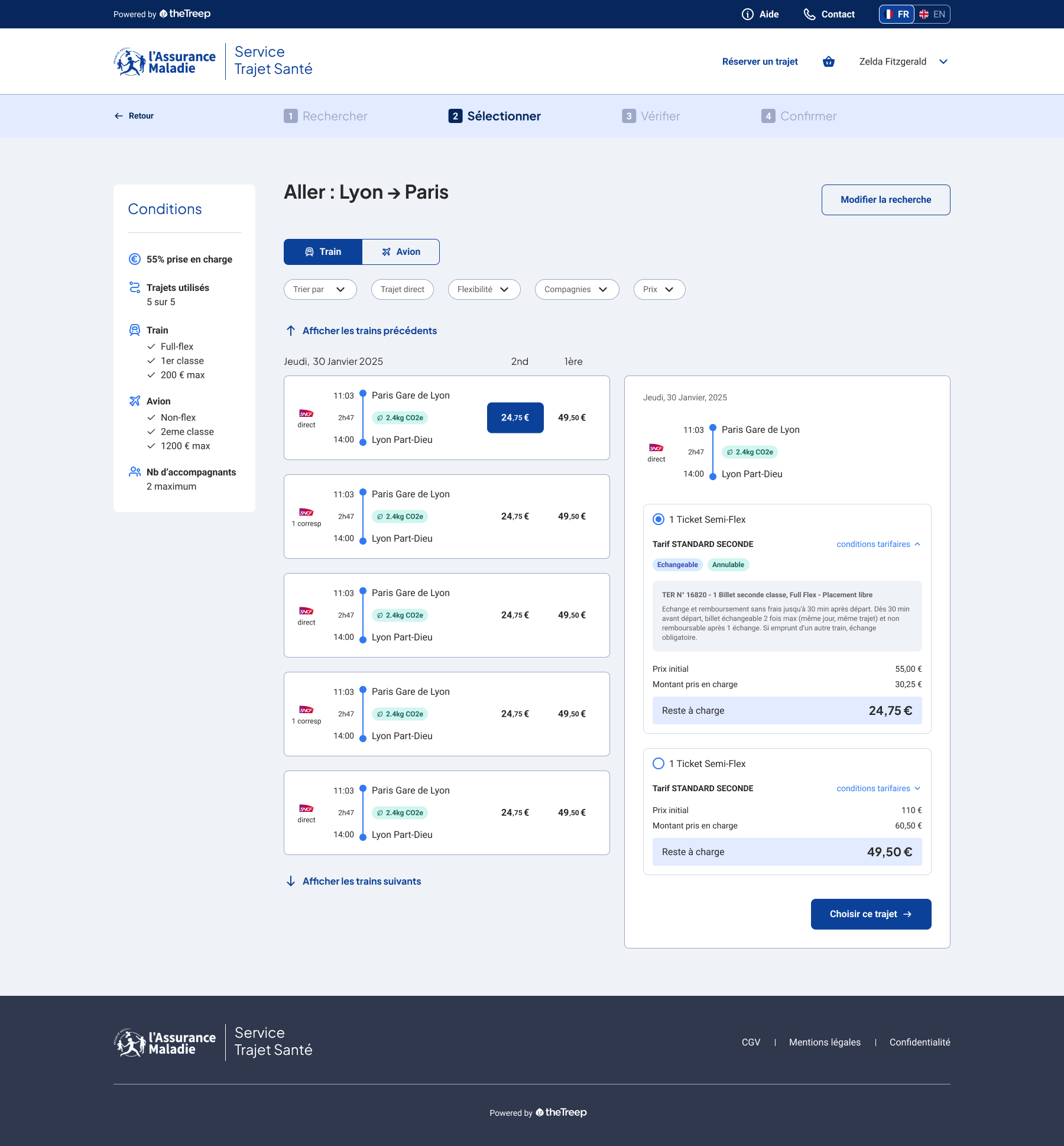Click the Train icon in Conditions panel

pyautogui.click(x=135, y=330)
